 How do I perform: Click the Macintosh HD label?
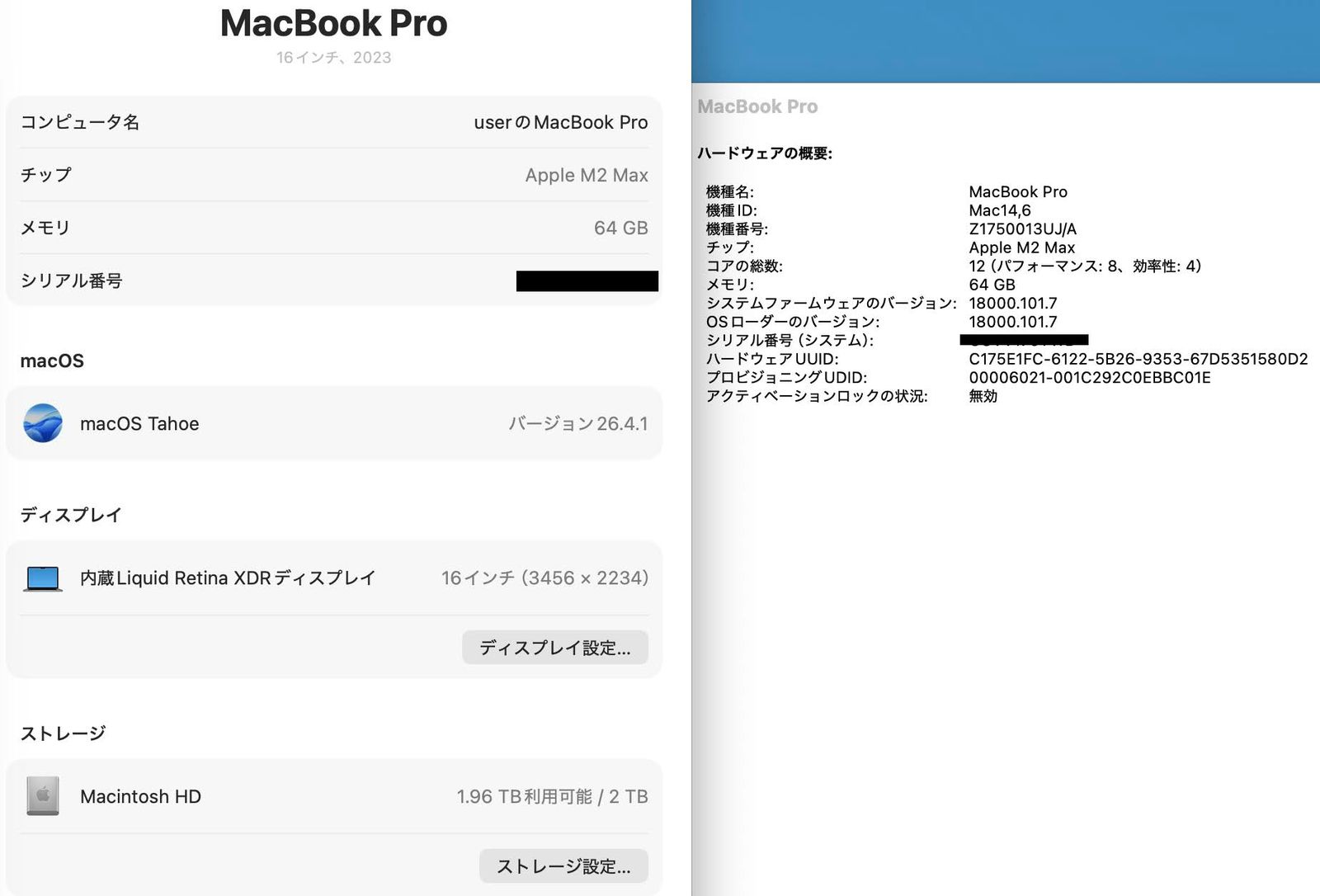click(141, 796)
